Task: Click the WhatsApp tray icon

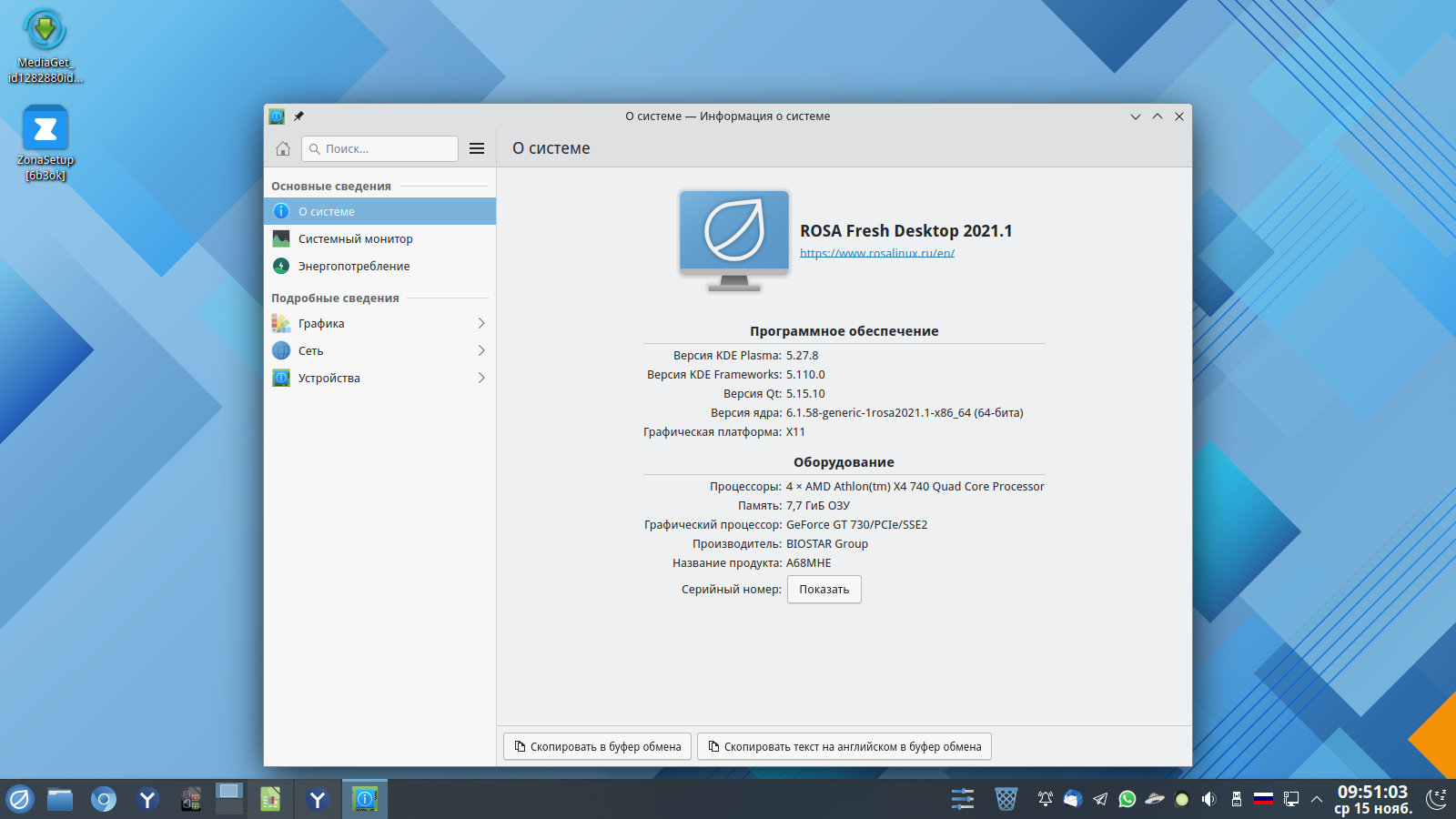Action: (x=1127, y=799)
